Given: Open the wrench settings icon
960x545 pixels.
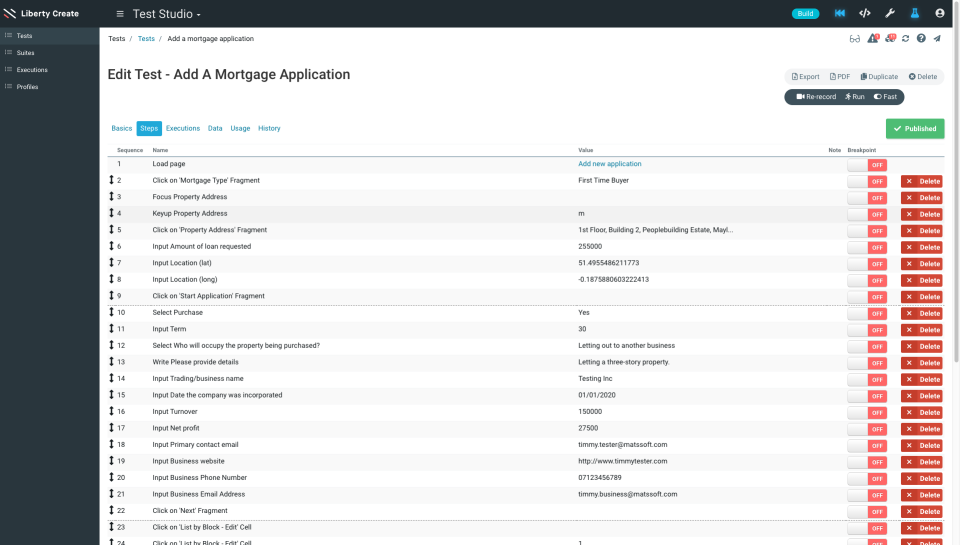Looking at the screenshot, I should pos(890,14).
